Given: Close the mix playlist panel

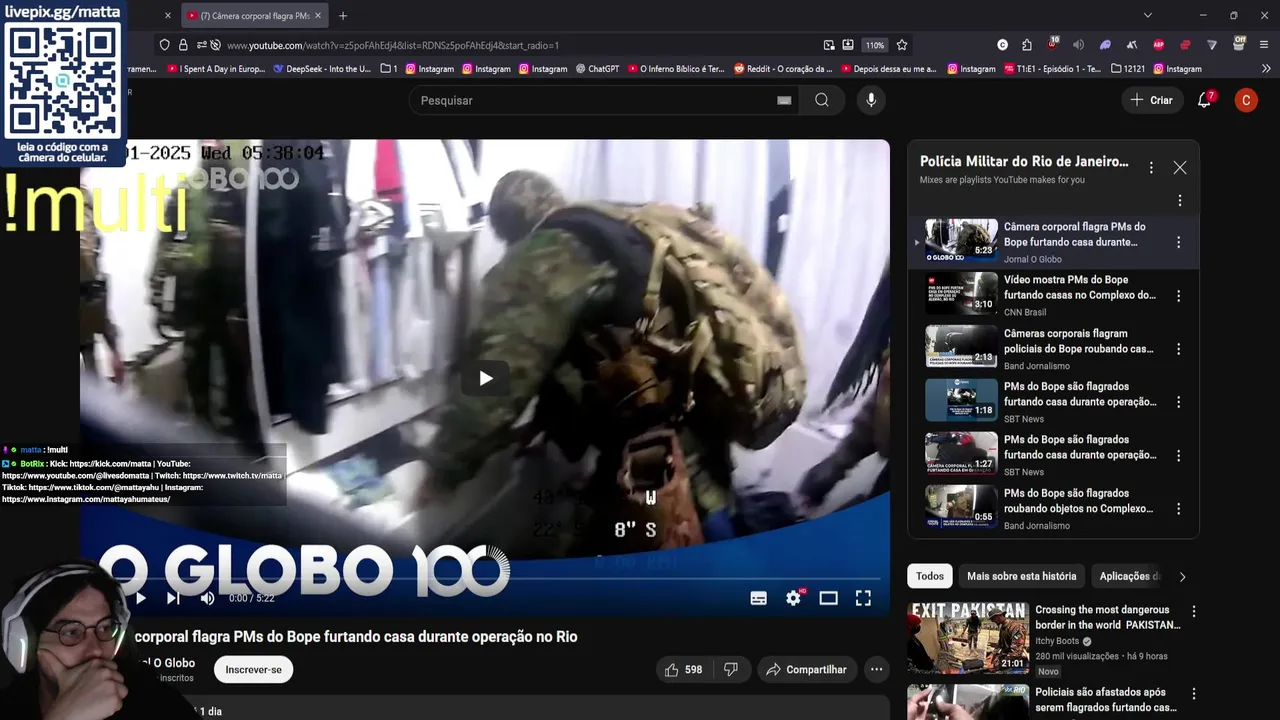Looking at the screenshot, I should (x=1180, y=168).
